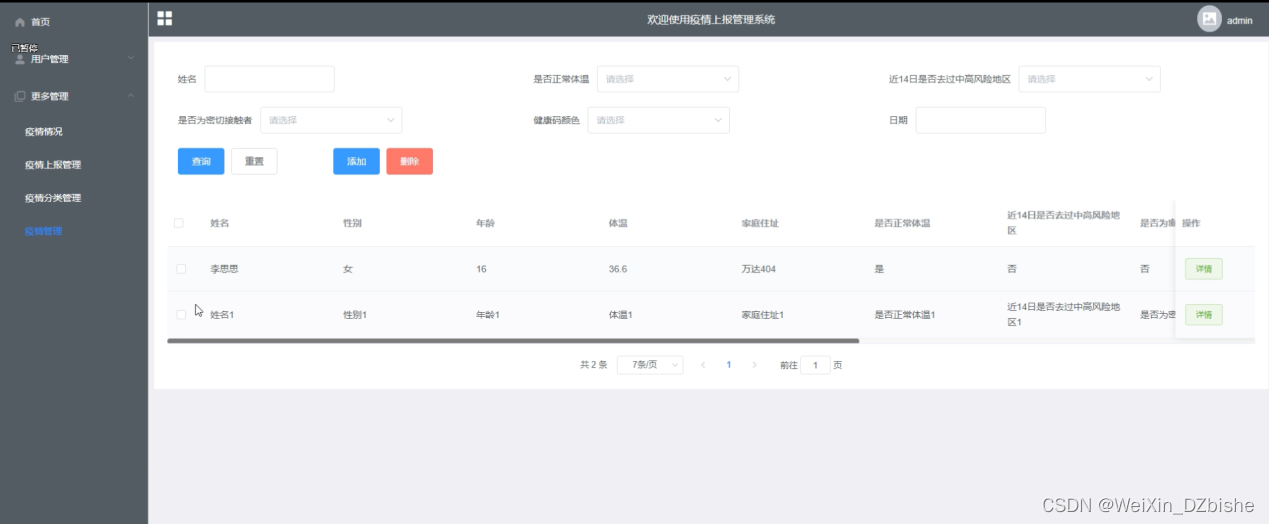Click the admin avatar image
This screenshot has height=524, width=1269.
[1209, 19]
